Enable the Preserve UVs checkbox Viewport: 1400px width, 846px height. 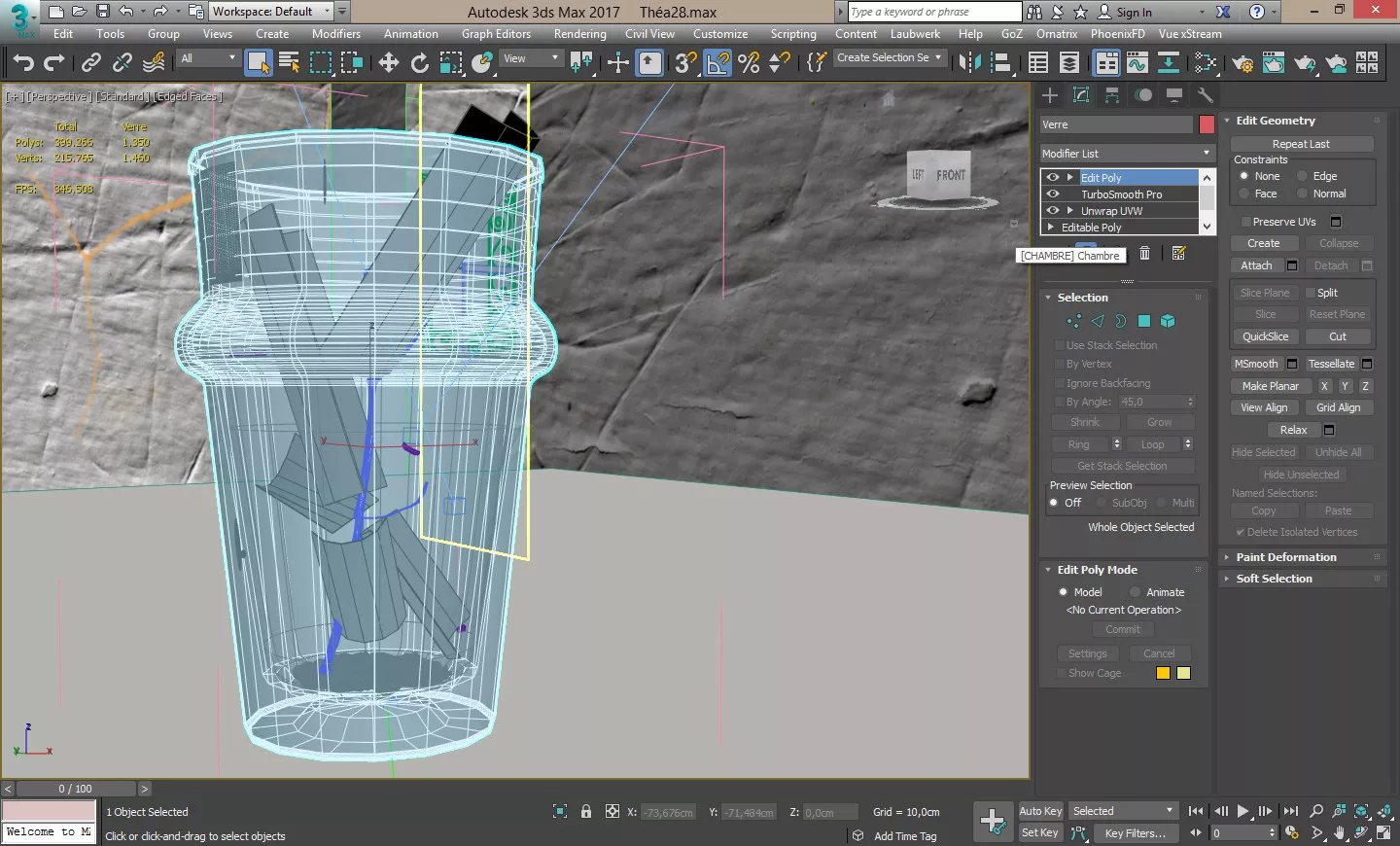click(x=1243, y=222)
